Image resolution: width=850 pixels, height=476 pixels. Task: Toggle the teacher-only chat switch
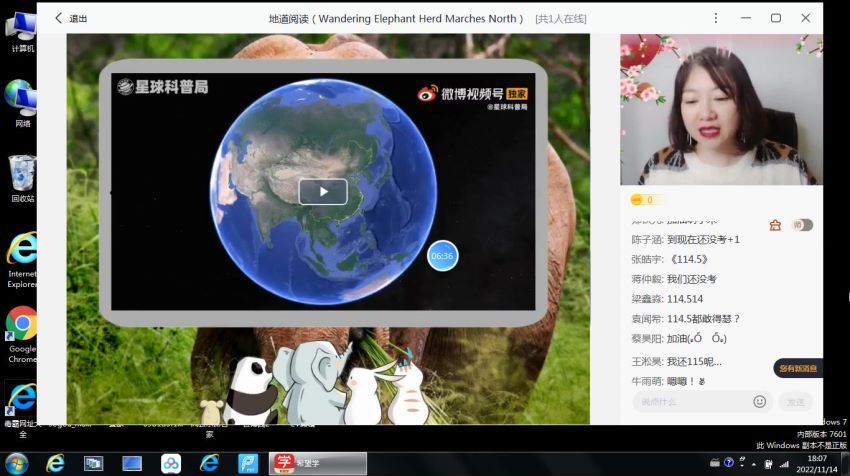(x=802, y=224)
